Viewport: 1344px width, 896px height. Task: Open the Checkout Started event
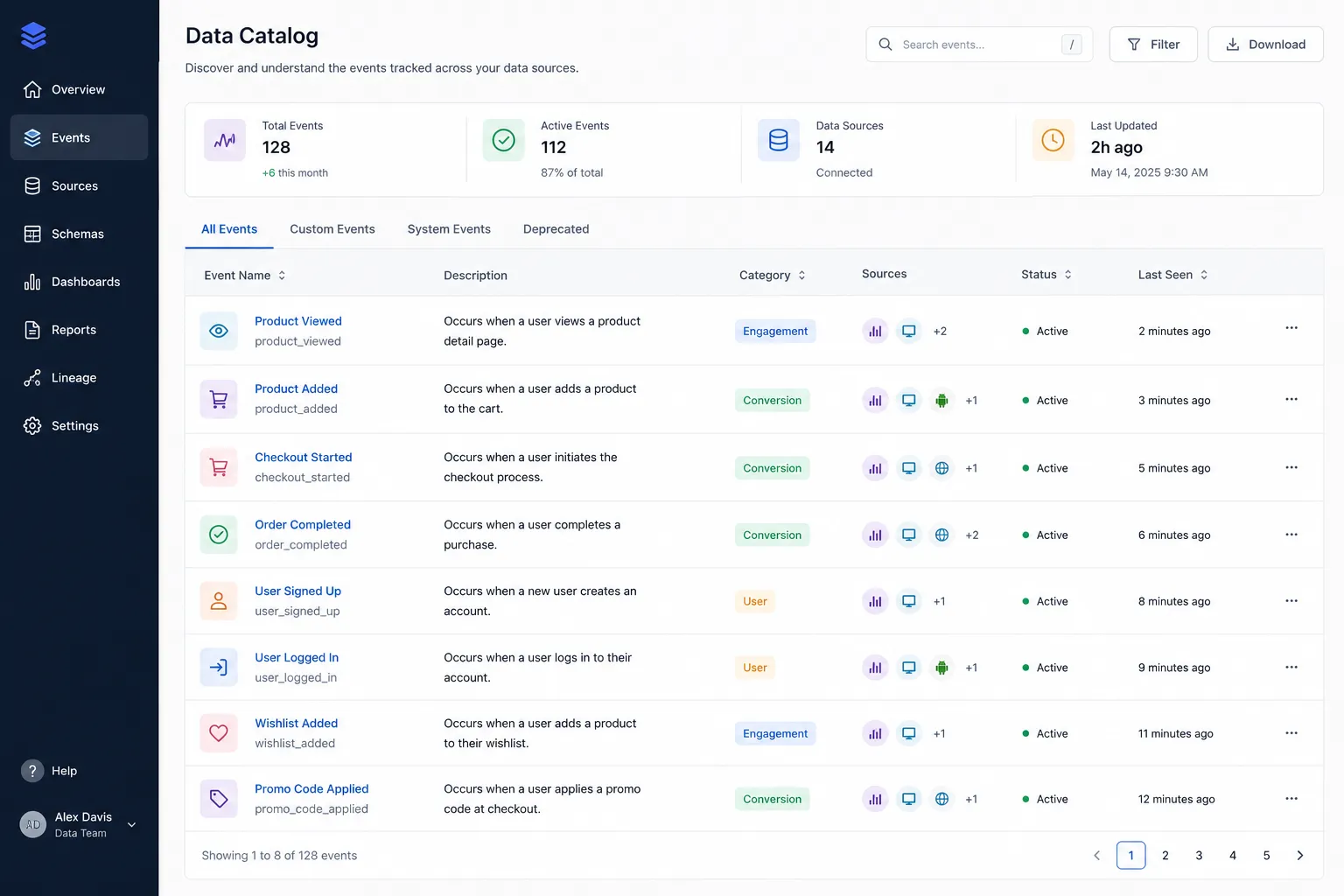point(304,457)
